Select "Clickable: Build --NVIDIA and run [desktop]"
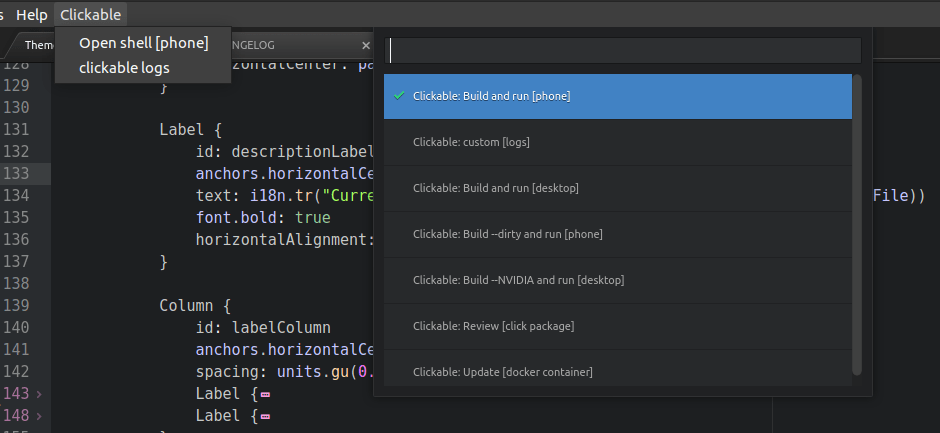Screen dimensions: 940x433 pyautogui.click(x=617, y=280)
